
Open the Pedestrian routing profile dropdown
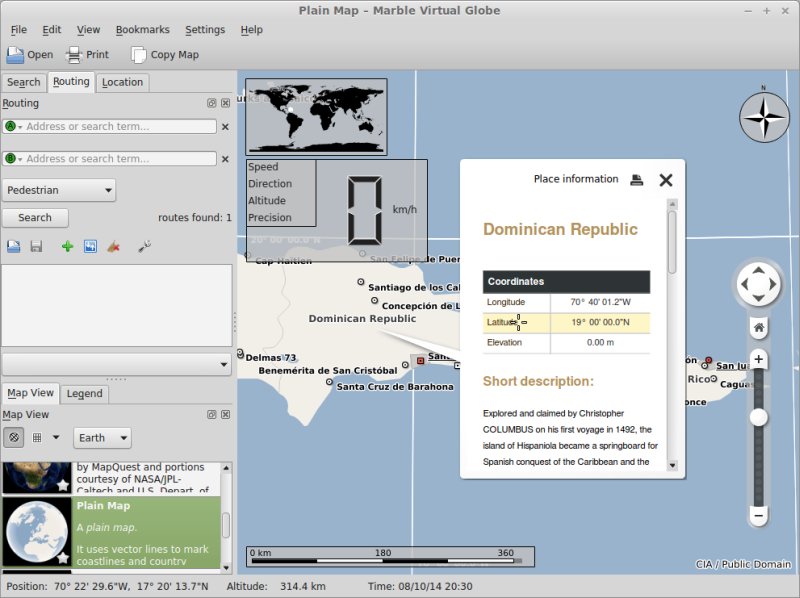(x=59, y=190)
